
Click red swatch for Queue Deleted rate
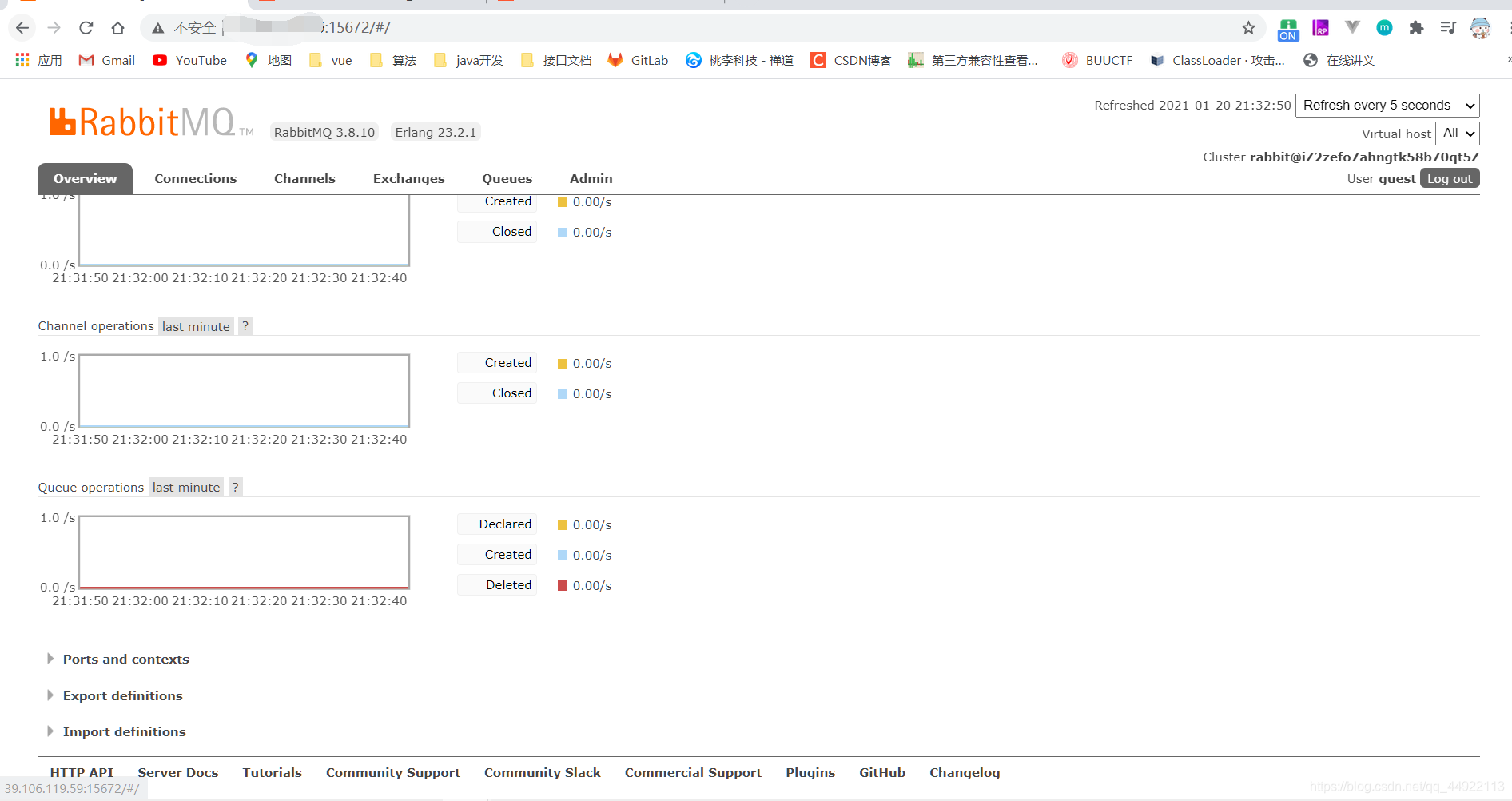click(x=563, y=586)
